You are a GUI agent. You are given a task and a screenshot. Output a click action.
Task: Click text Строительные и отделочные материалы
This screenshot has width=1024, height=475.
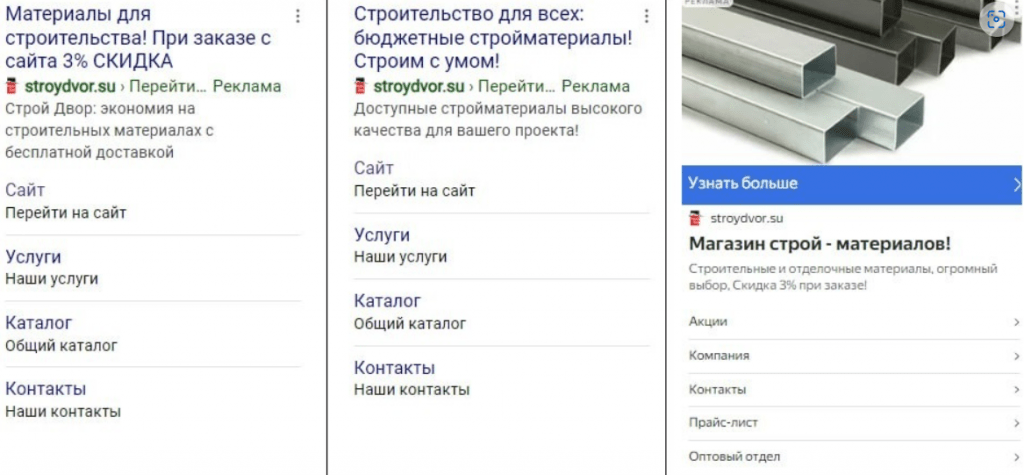(843, 277)
